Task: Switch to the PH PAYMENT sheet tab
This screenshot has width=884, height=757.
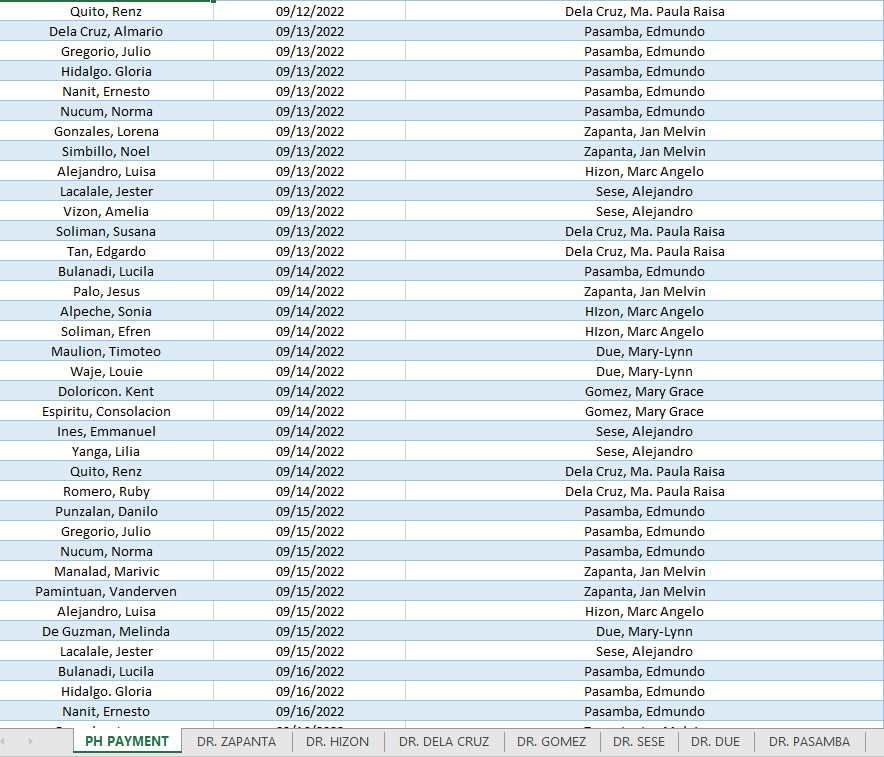Action: coord(127,741)
